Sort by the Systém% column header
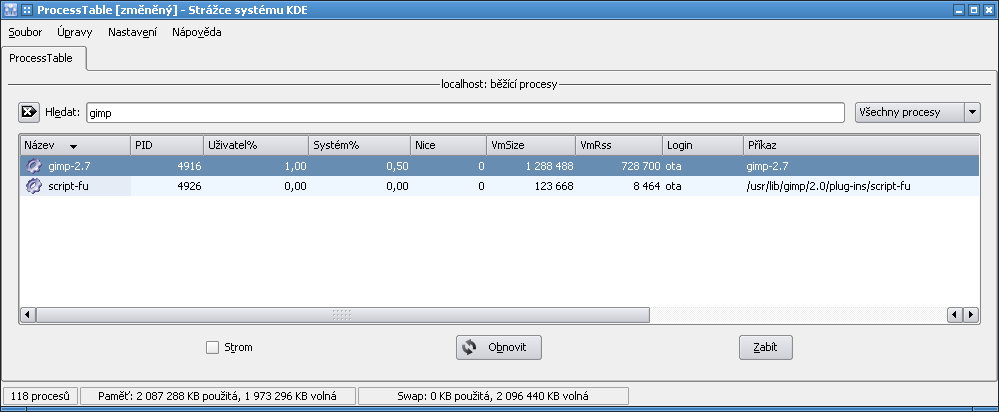 359,146
